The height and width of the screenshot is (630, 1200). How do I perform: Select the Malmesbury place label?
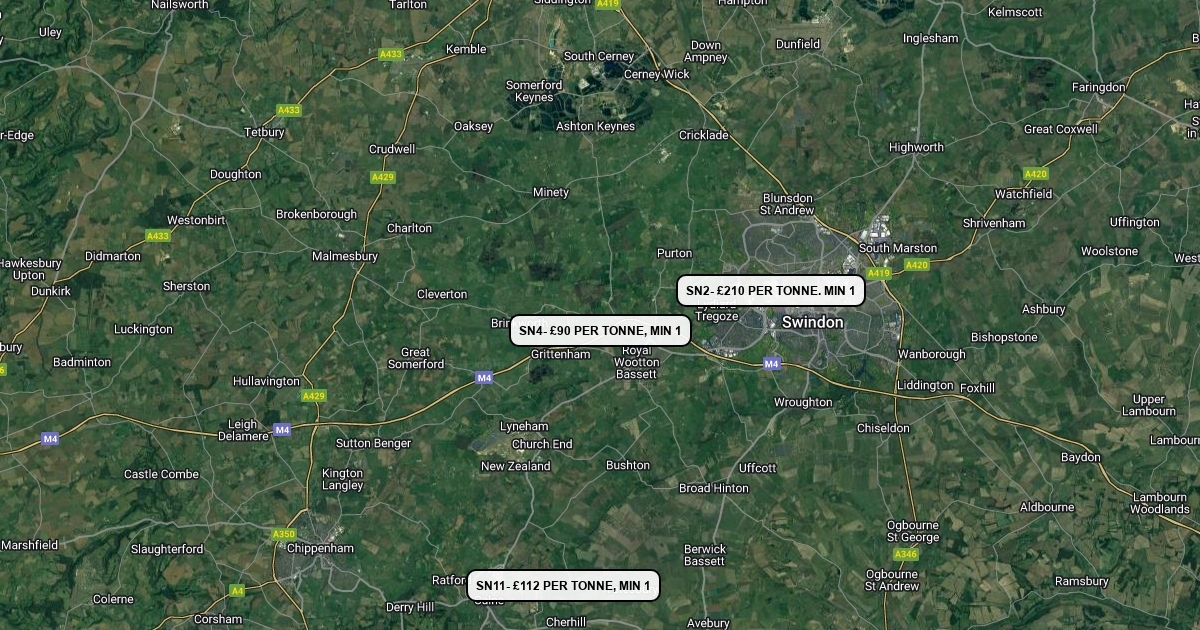[345, 256]
